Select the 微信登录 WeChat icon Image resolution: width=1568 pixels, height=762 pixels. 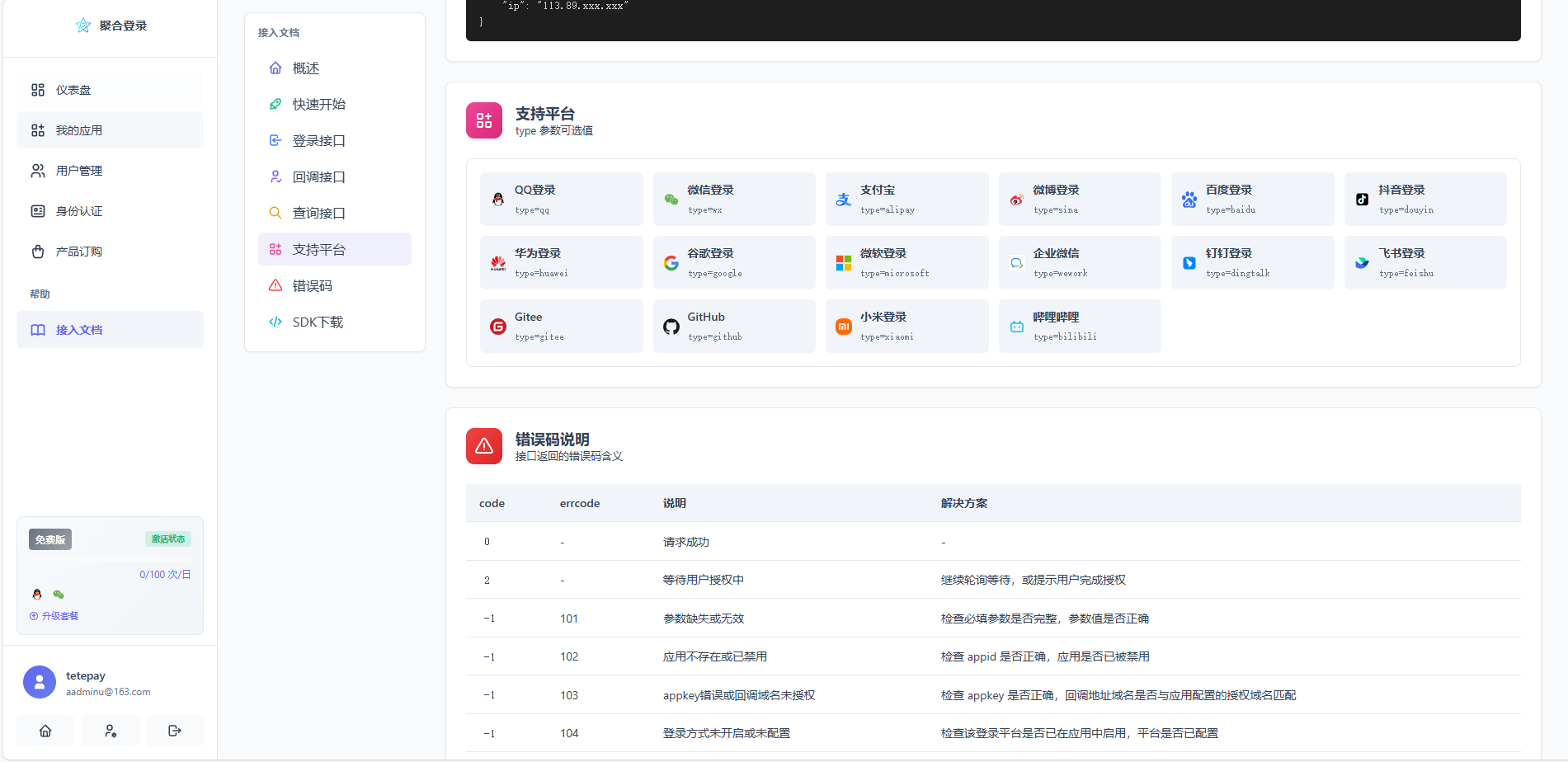point(671,198)
